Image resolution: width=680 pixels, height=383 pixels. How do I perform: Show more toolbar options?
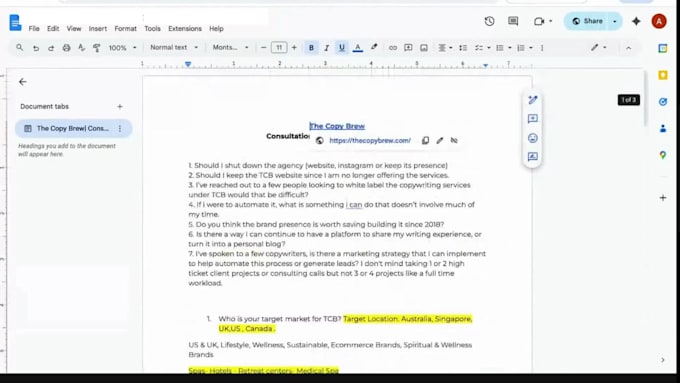click(542, 48)
